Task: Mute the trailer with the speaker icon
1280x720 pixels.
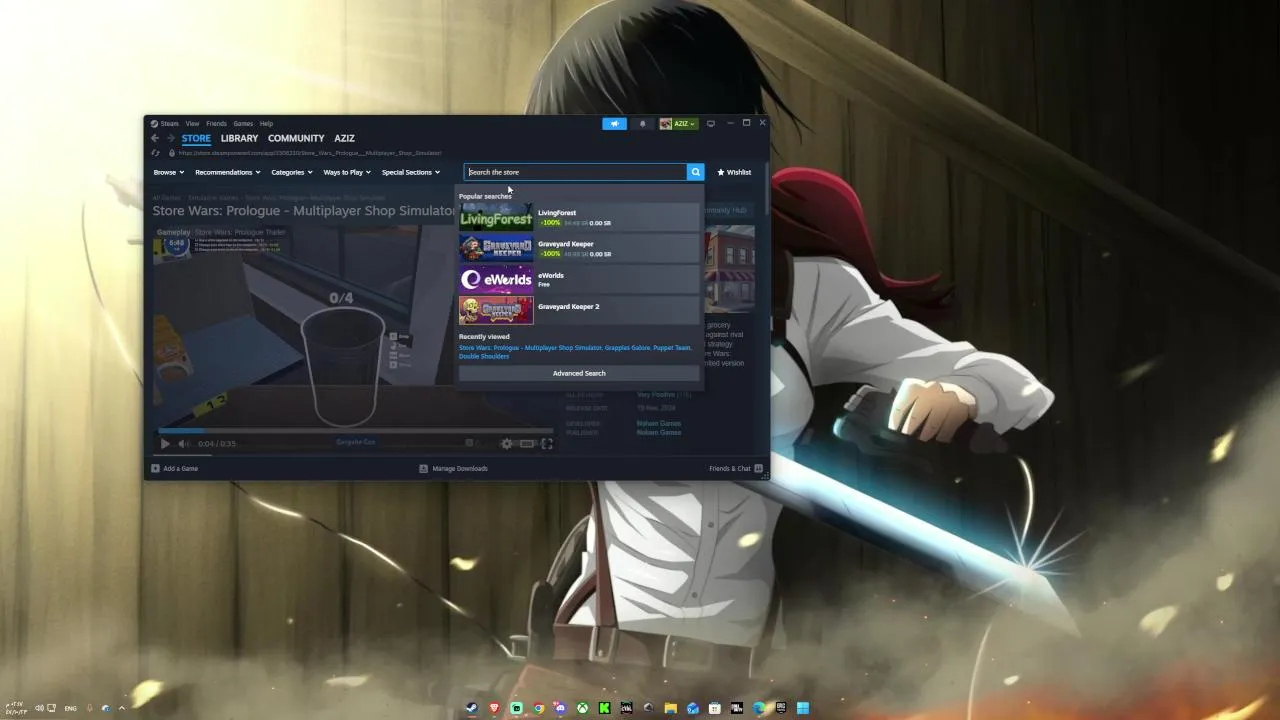Action: pos(184,443)
